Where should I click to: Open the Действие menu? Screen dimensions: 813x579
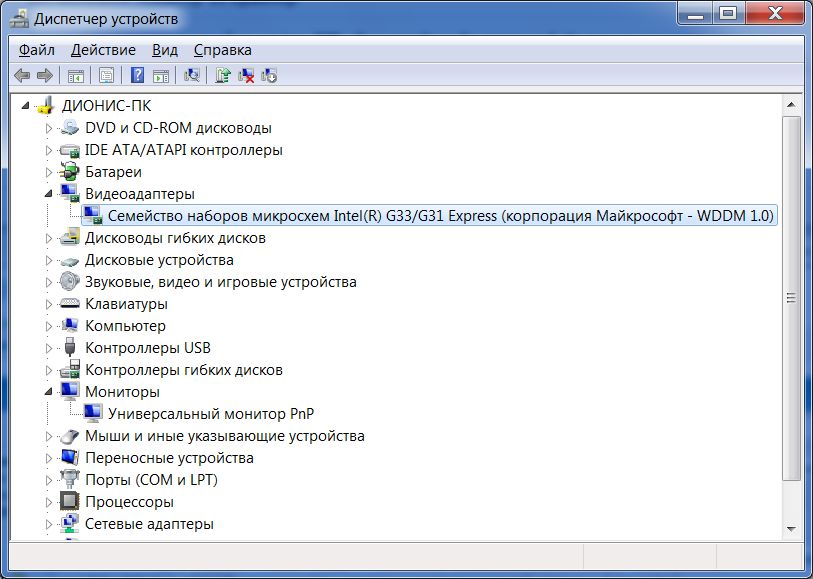(x=103, y=50)
